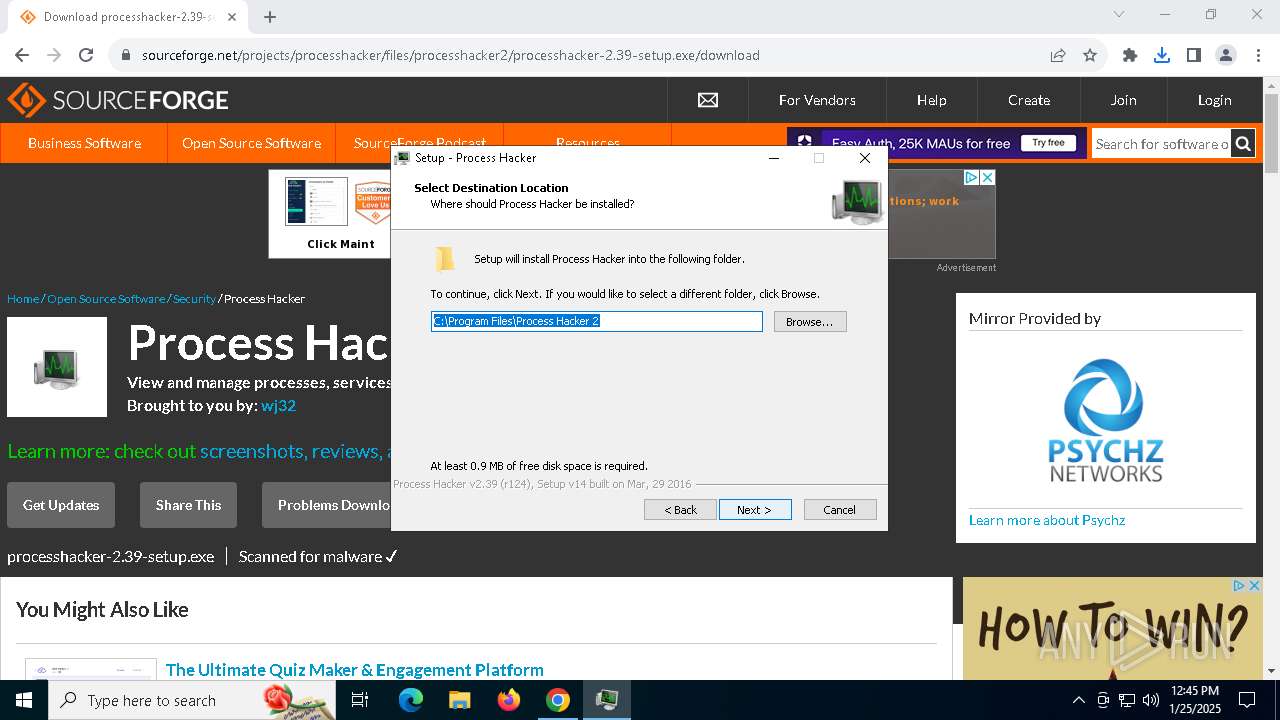This screenshot has width=1280, height=720.
Task: Click the Get Updates button
Action: (x=61, y=505)
